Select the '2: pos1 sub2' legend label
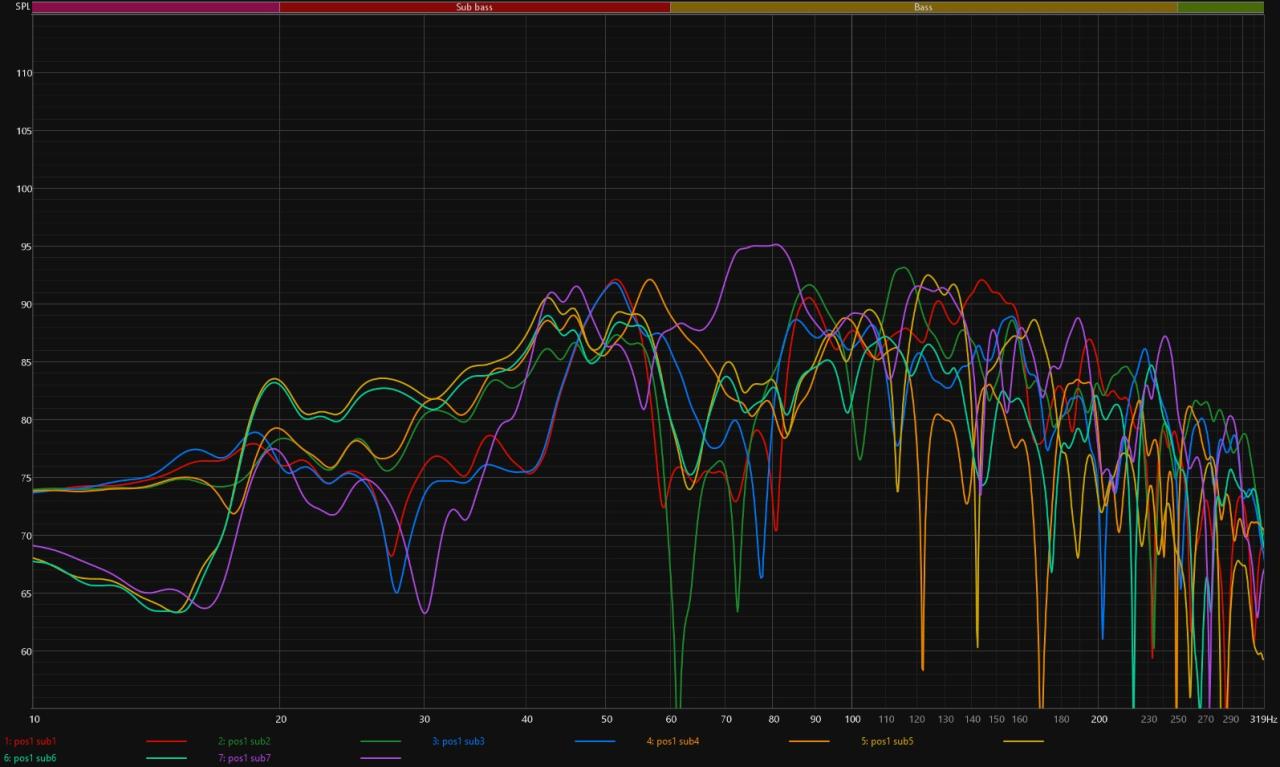 click(244, 741)
